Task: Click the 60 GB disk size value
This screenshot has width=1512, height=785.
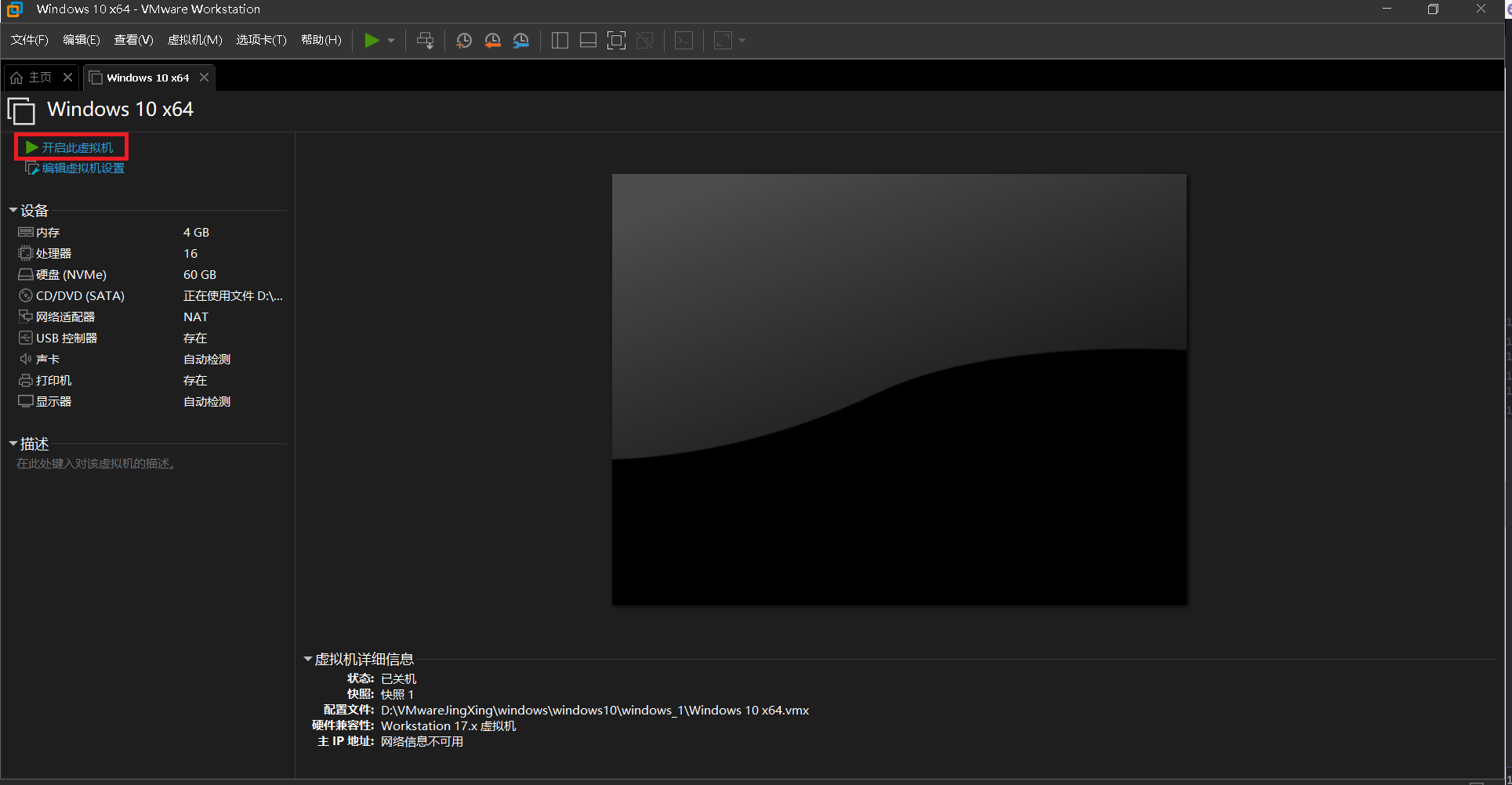Action: [x=200, y=275]
